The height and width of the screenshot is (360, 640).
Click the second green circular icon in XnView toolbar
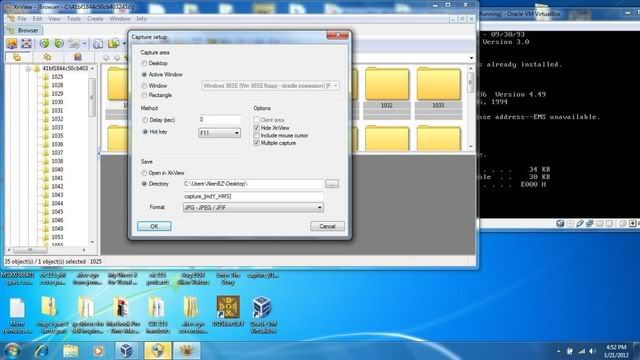pos(59,43)
